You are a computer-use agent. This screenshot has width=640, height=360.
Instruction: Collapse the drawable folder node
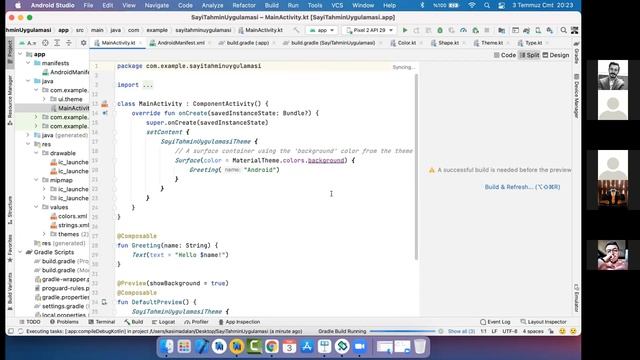tap(36, 153)
